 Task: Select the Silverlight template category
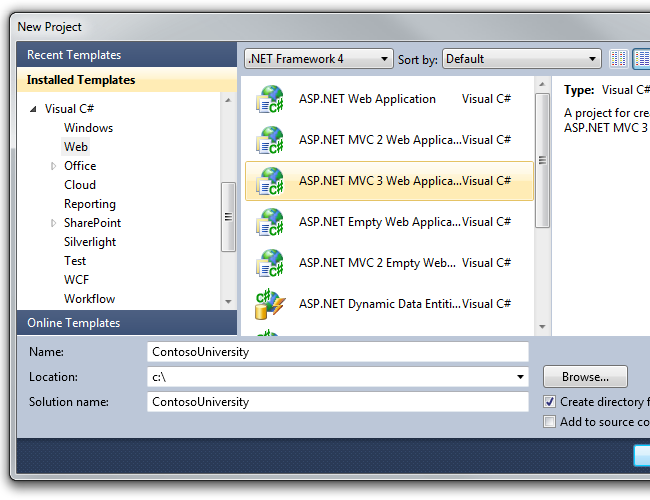[90, 242]
